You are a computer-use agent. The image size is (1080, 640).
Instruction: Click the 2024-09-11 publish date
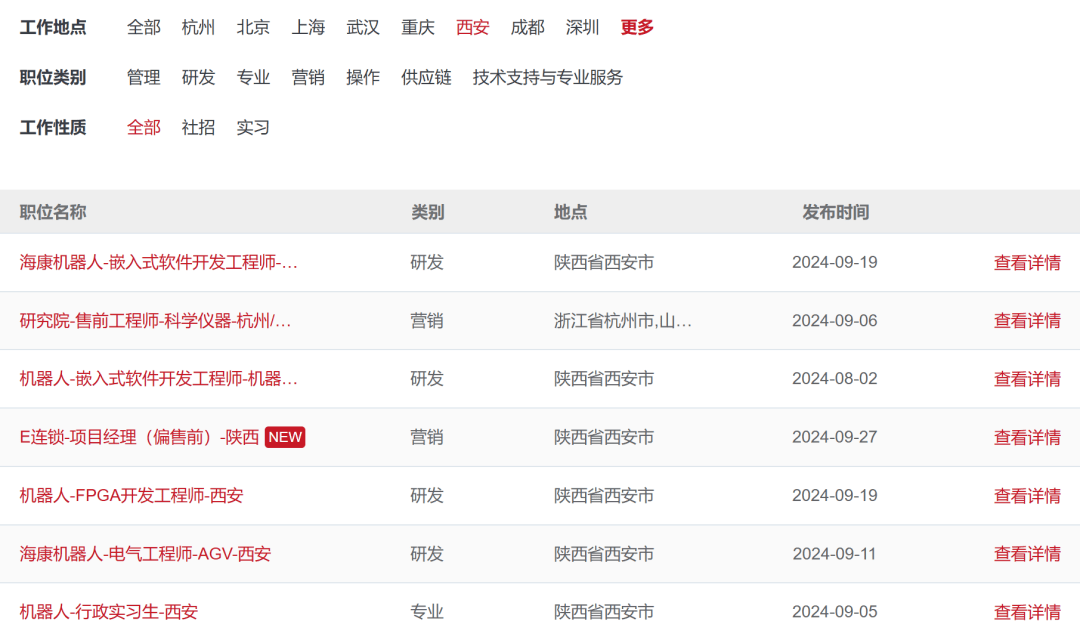point(835,554)
